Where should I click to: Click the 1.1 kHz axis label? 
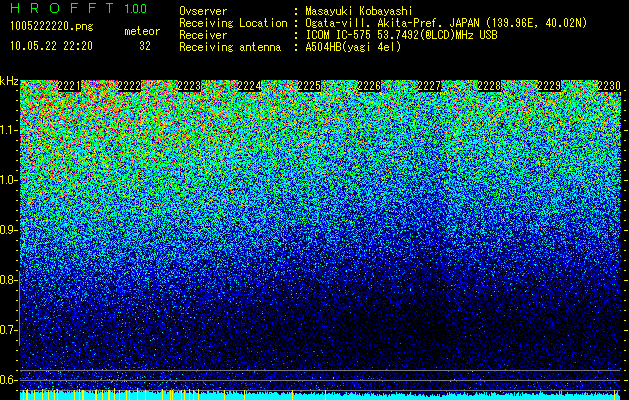(9, 131)
